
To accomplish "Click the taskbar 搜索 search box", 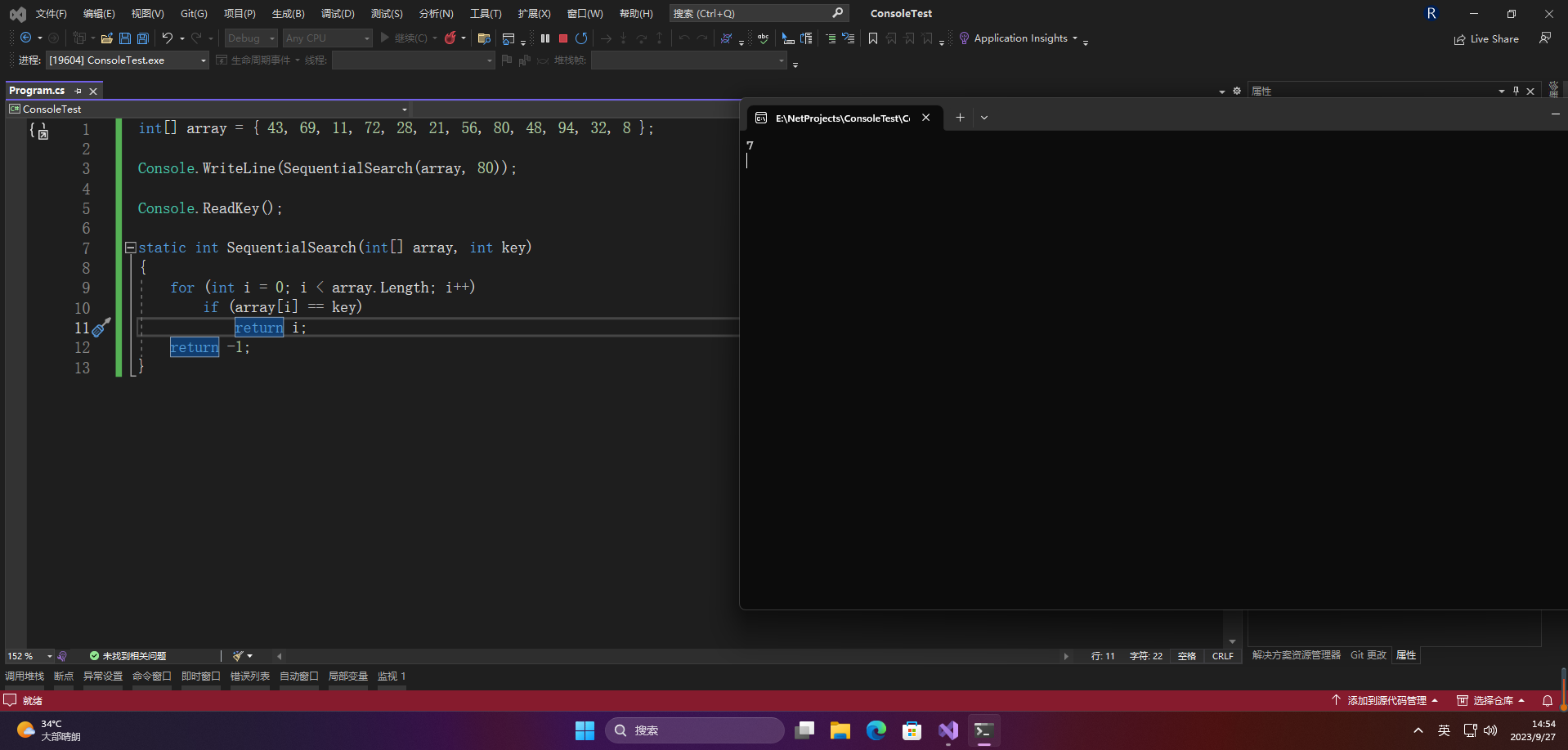I will [695, 730].
